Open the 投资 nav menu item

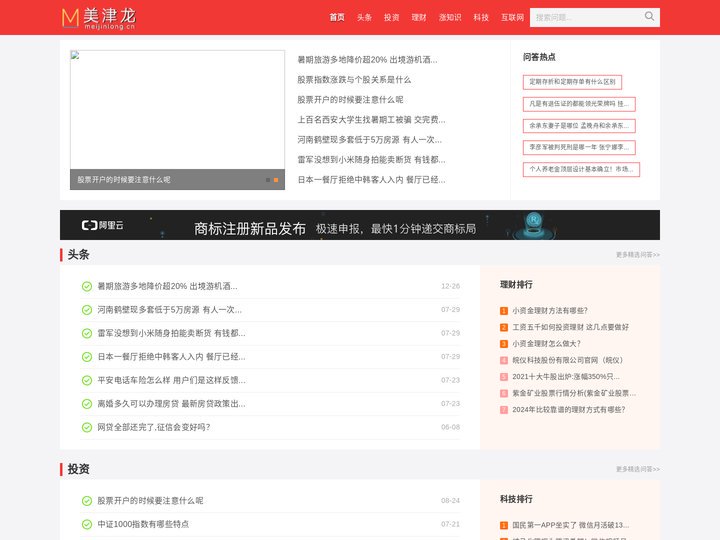[x=391, y=17]
